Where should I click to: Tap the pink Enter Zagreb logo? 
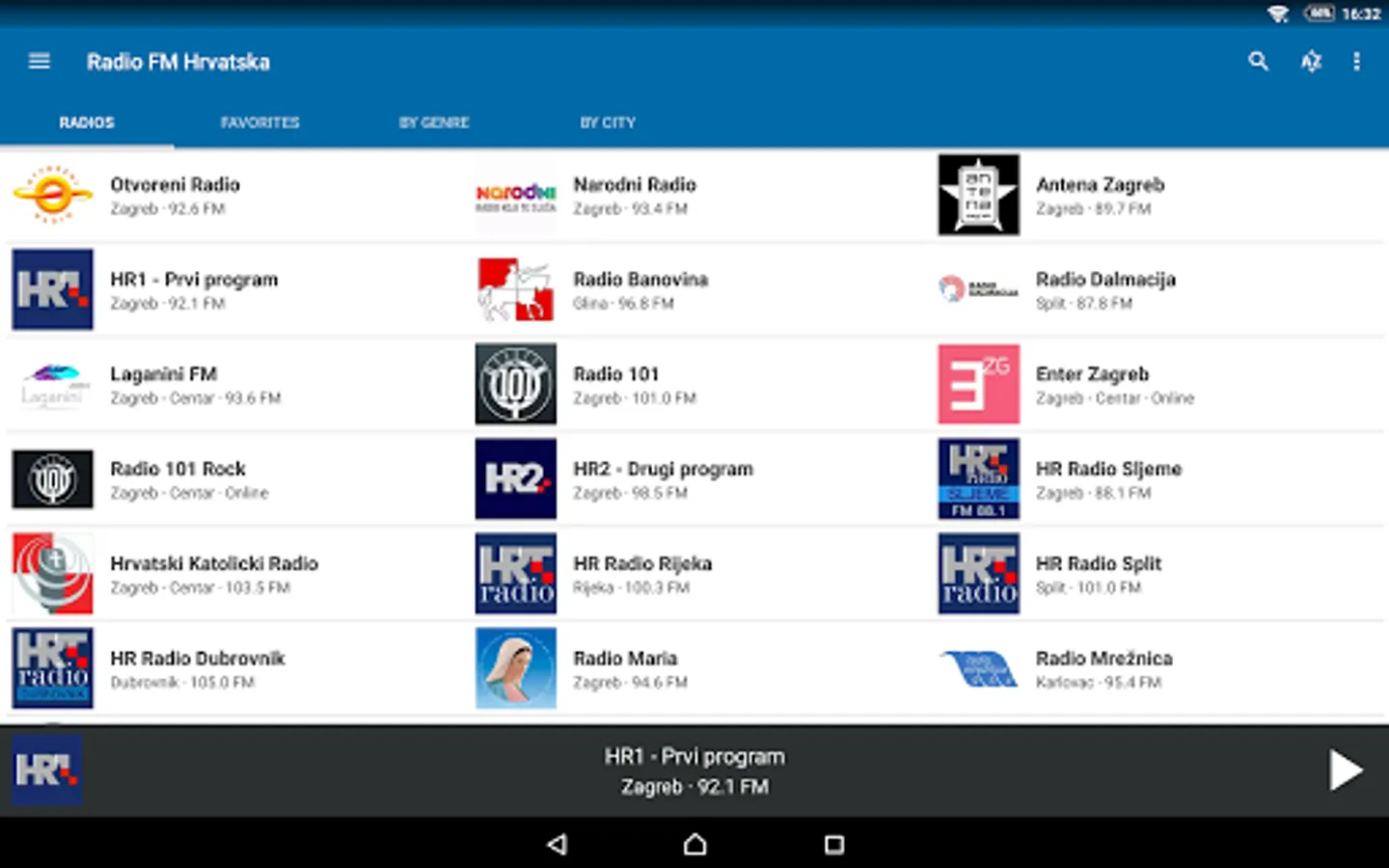[979, 384]
